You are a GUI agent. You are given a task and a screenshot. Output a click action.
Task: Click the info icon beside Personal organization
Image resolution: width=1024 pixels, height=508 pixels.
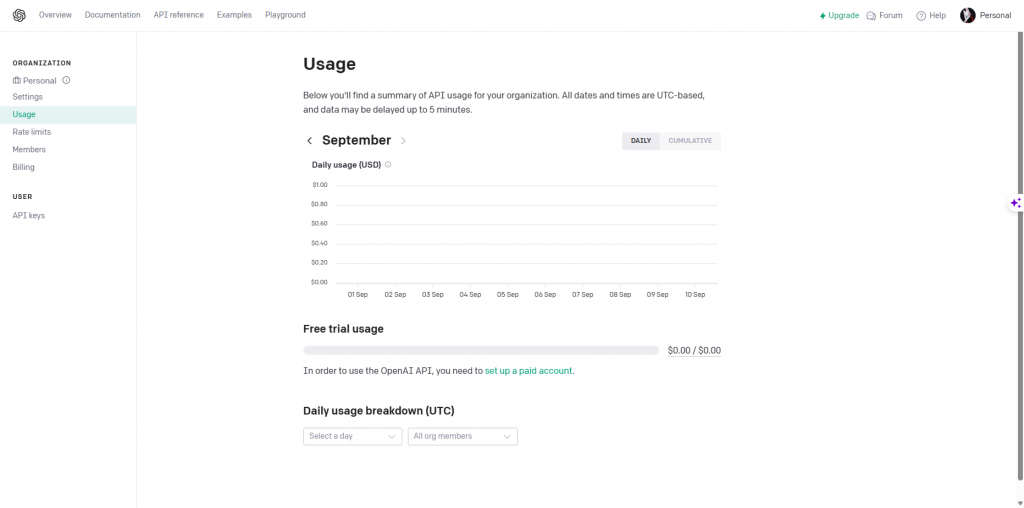(66, 80)
